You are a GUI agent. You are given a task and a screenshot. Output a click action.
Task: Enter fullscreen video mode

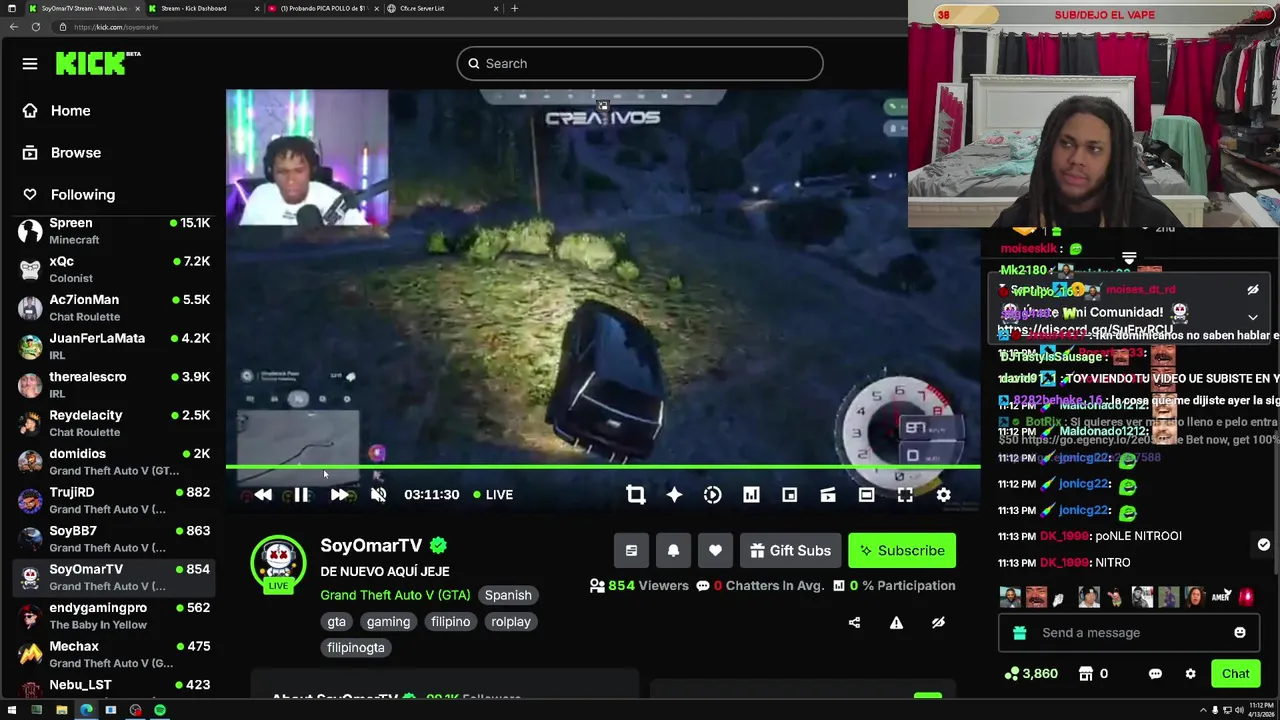(905, 494)
